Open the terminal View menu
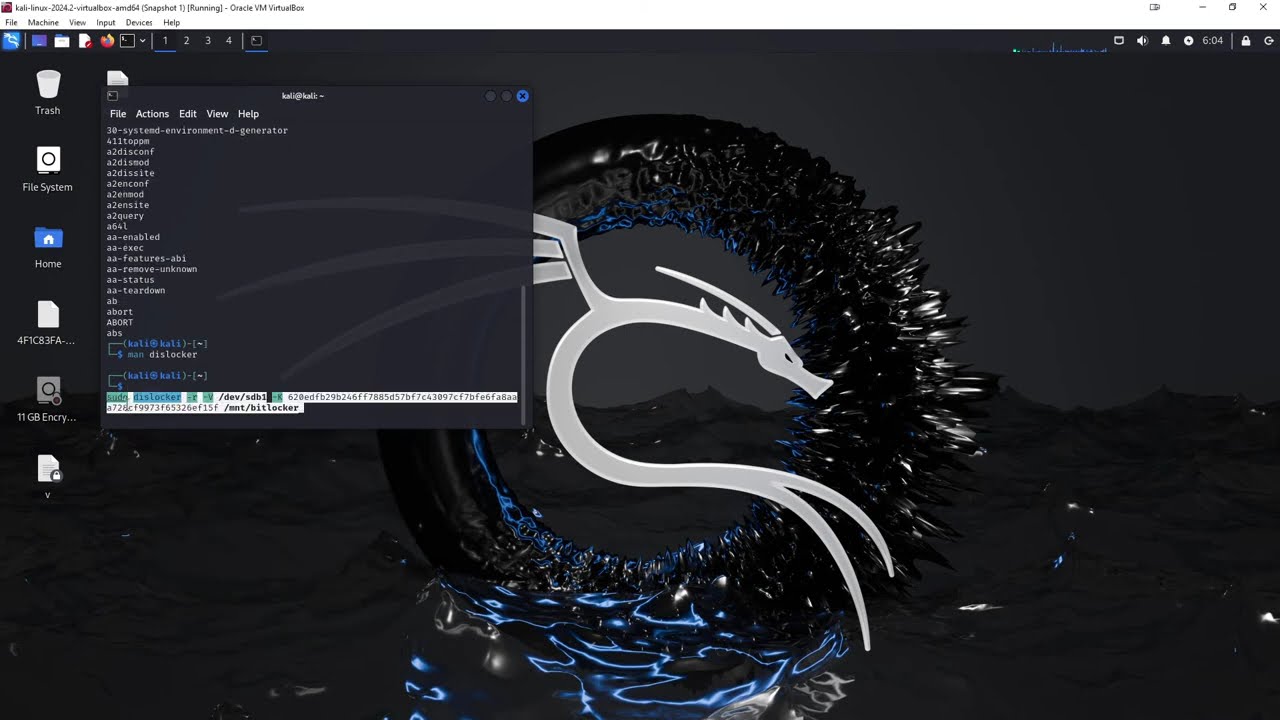Screen dimensions: 1280x720 [x=217, y=114]
